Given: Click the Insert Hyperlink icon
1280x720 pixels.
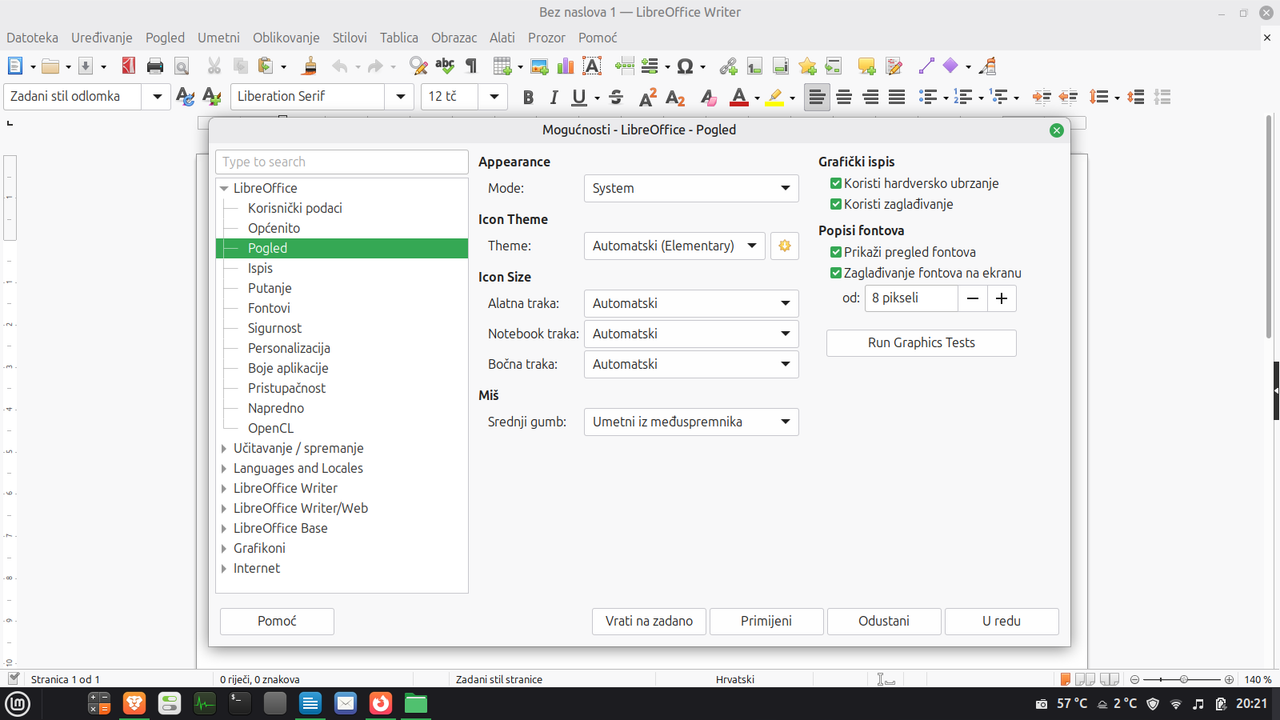Looking at the screenshot, I should pyautogui.click(x=729, y=66).
